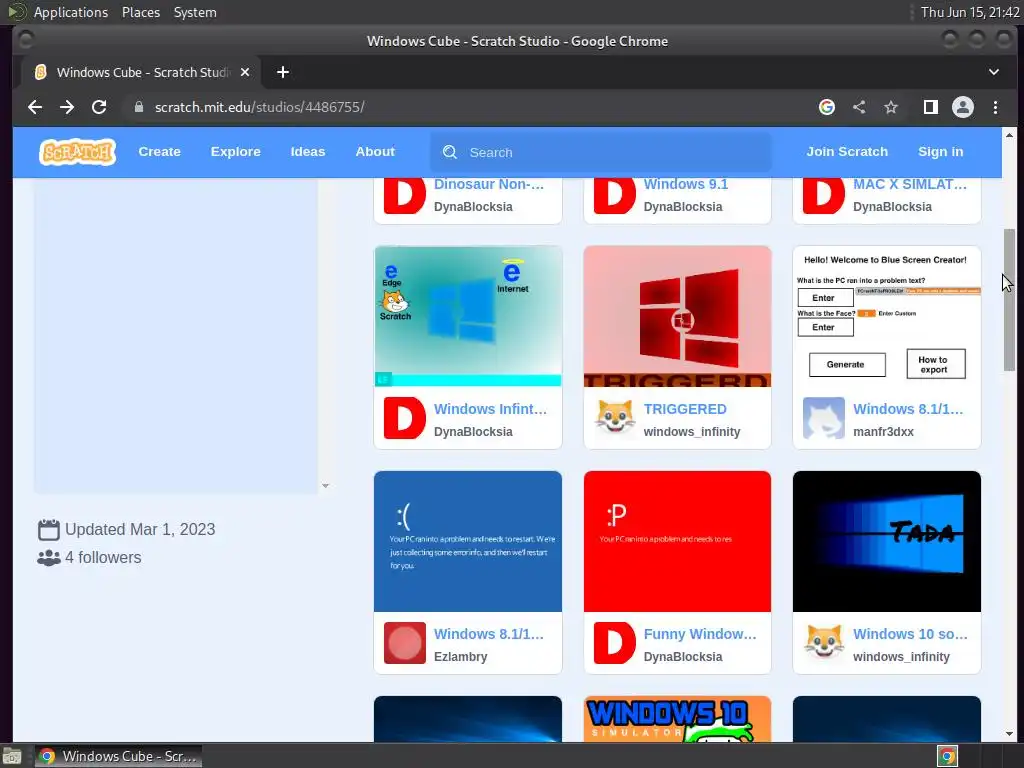Open a new browser tab
Screen dimensions: 1024x768
point(283,72)
